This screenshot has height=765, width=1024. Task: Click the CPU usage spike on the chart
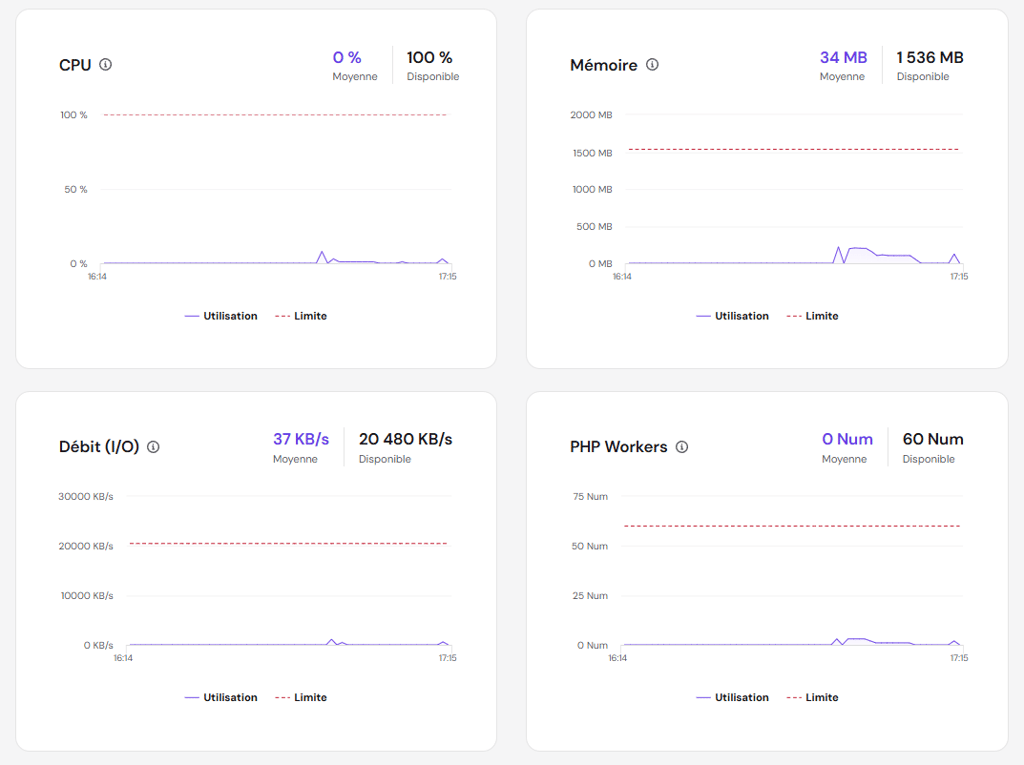point(321,253)
